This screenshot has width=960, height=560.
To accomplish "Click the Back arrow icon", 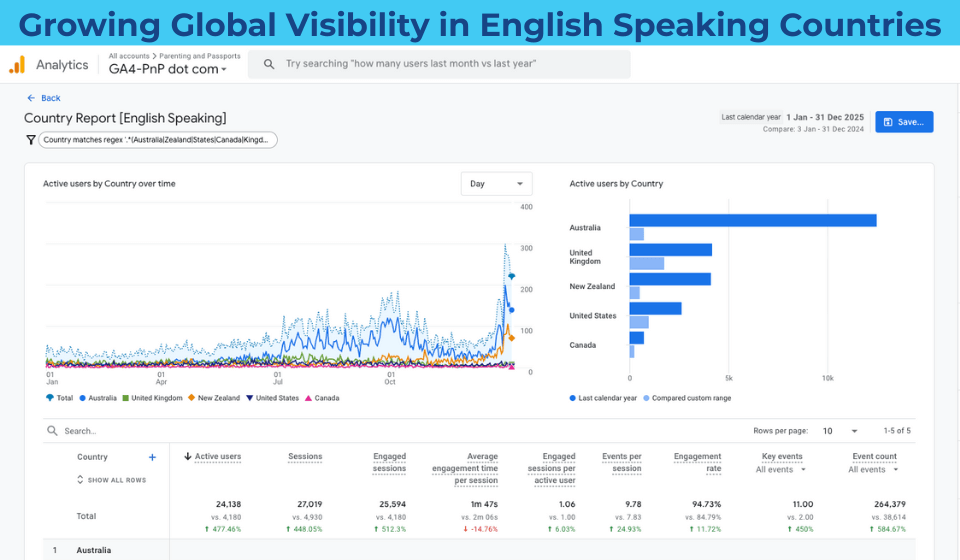I will coord(31,98).
